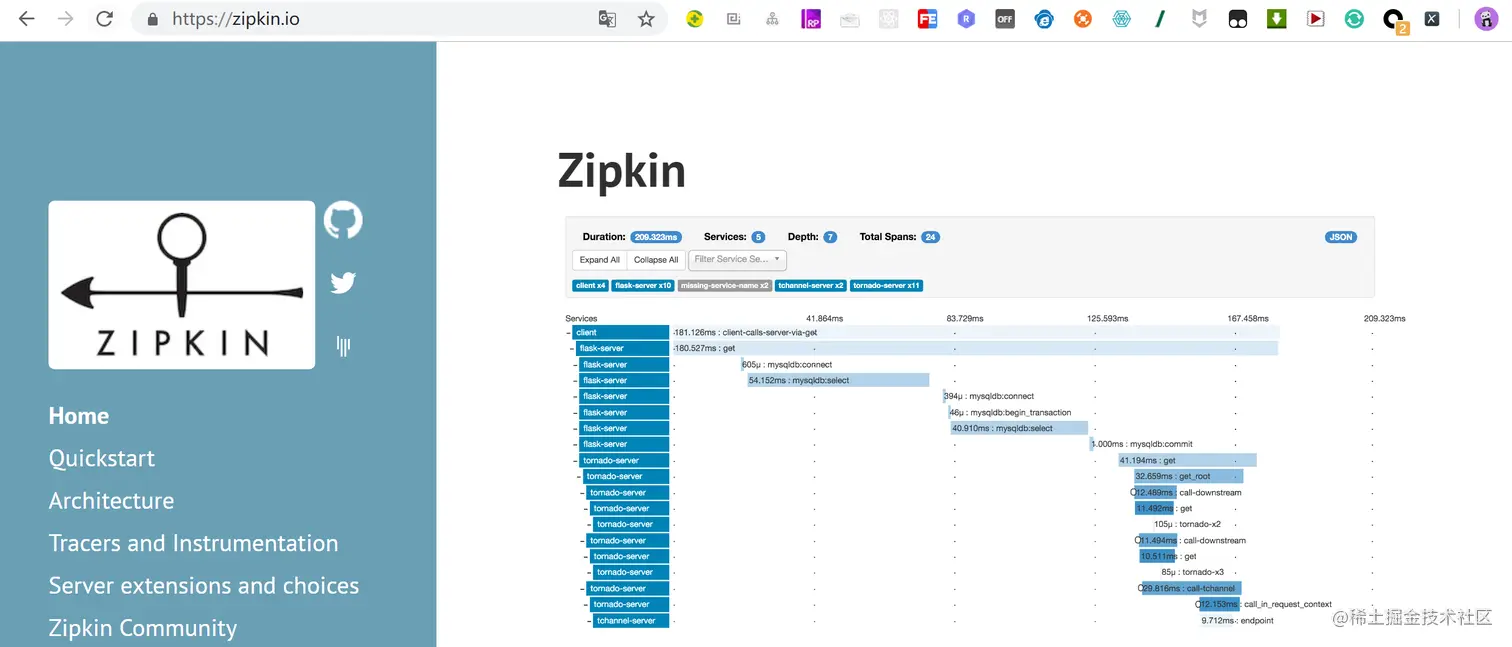
Task: Click the browser forward arrow
Action: [65, 19]
